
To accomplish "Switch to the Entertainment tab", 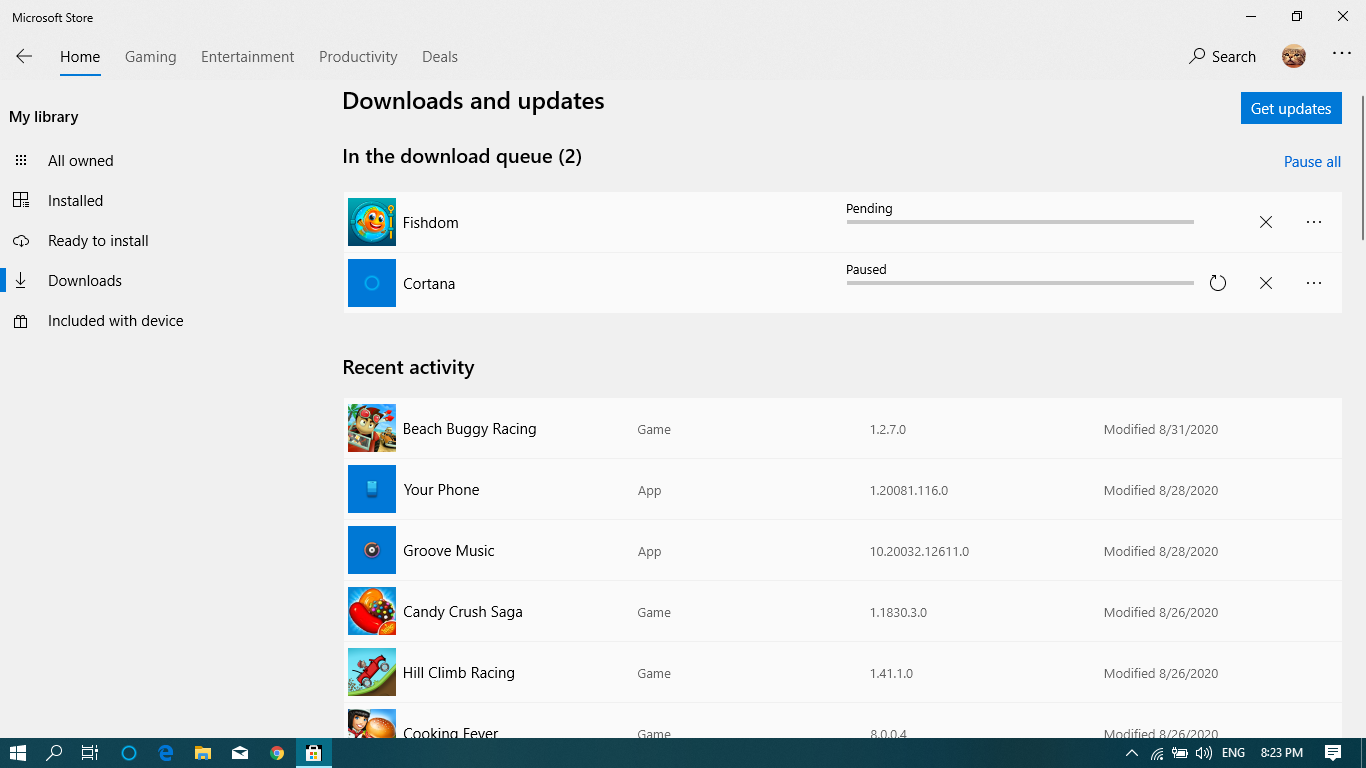I will [248, 57].
